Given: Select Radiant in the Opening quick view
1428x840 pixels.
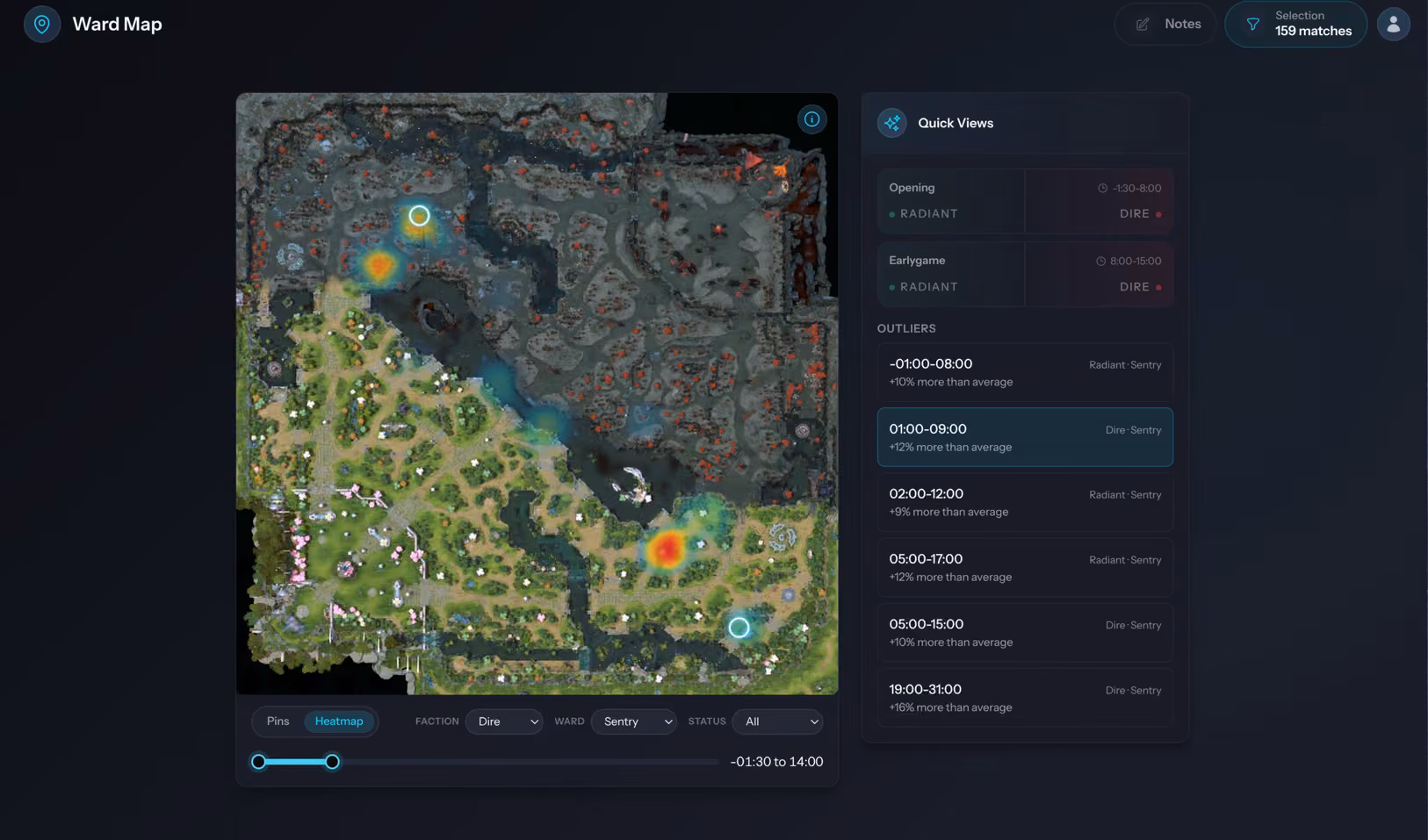Looking at the screenshot, I should pyautogui.click(x=923, y=213).
